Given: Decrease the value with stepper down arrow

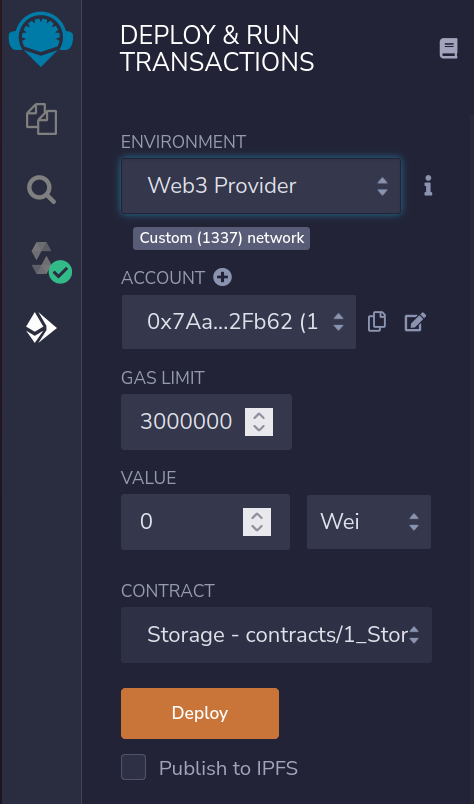Looking at the screenshot, I should (x=257, y=529).
